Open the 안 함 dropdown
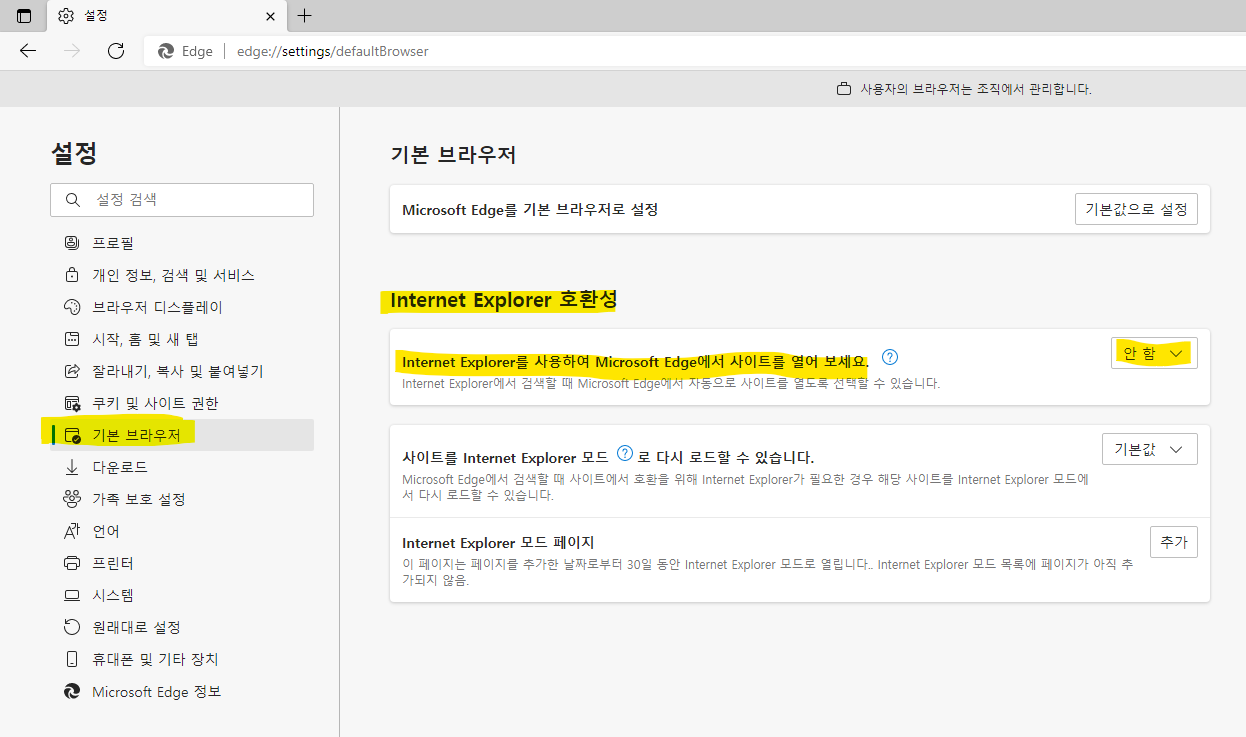Screen dimensions: 1246x737 point(1154,353)
